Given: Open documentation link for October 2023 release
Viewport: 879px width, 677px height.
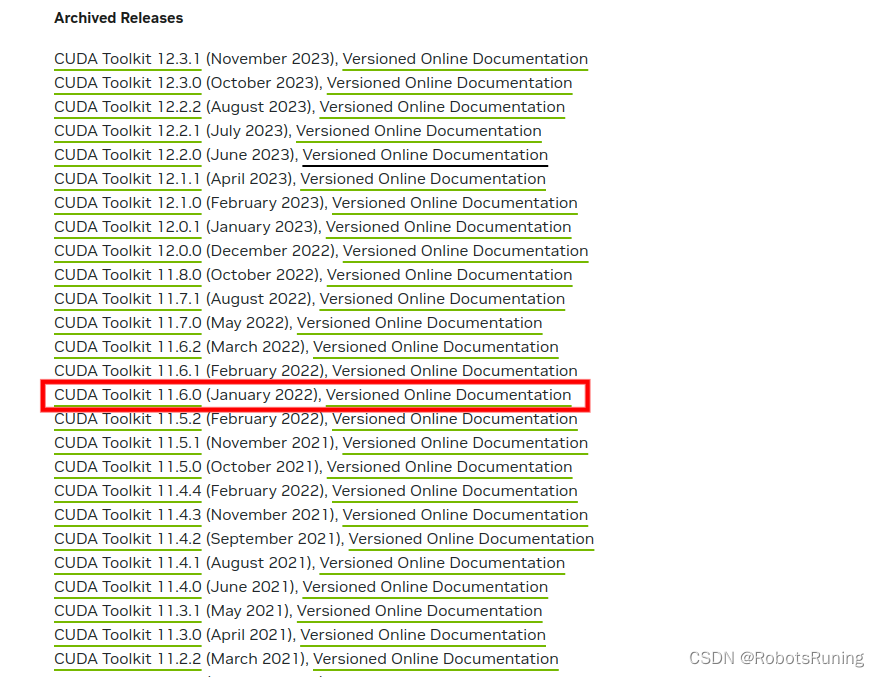Looking at the screenshot, I should [450, 83].
